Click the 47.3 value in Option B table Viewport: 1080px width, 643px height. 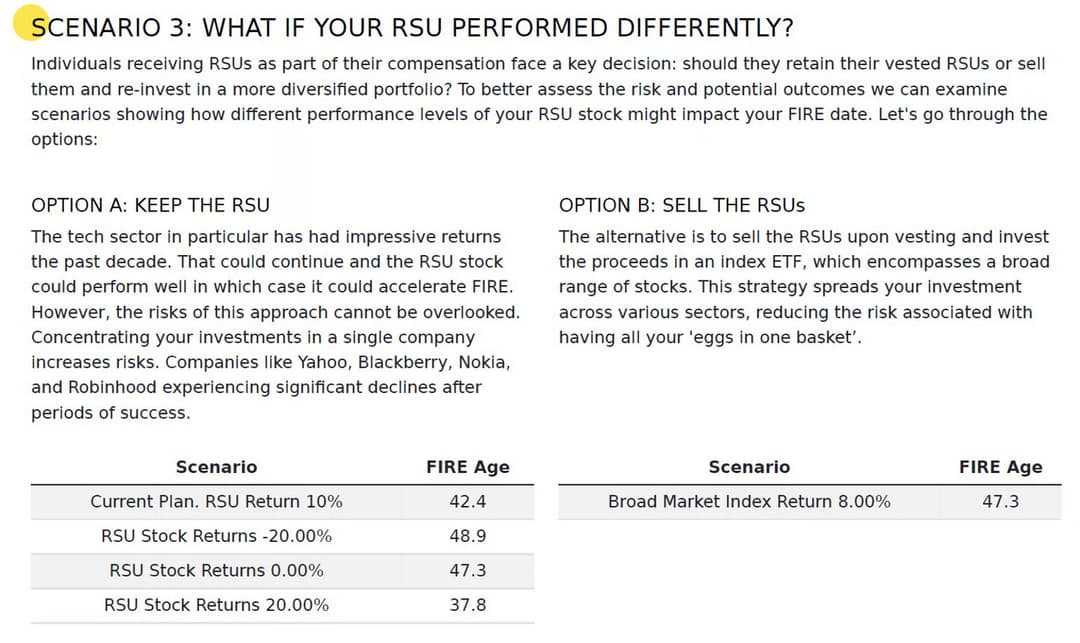click(1000, 501)
